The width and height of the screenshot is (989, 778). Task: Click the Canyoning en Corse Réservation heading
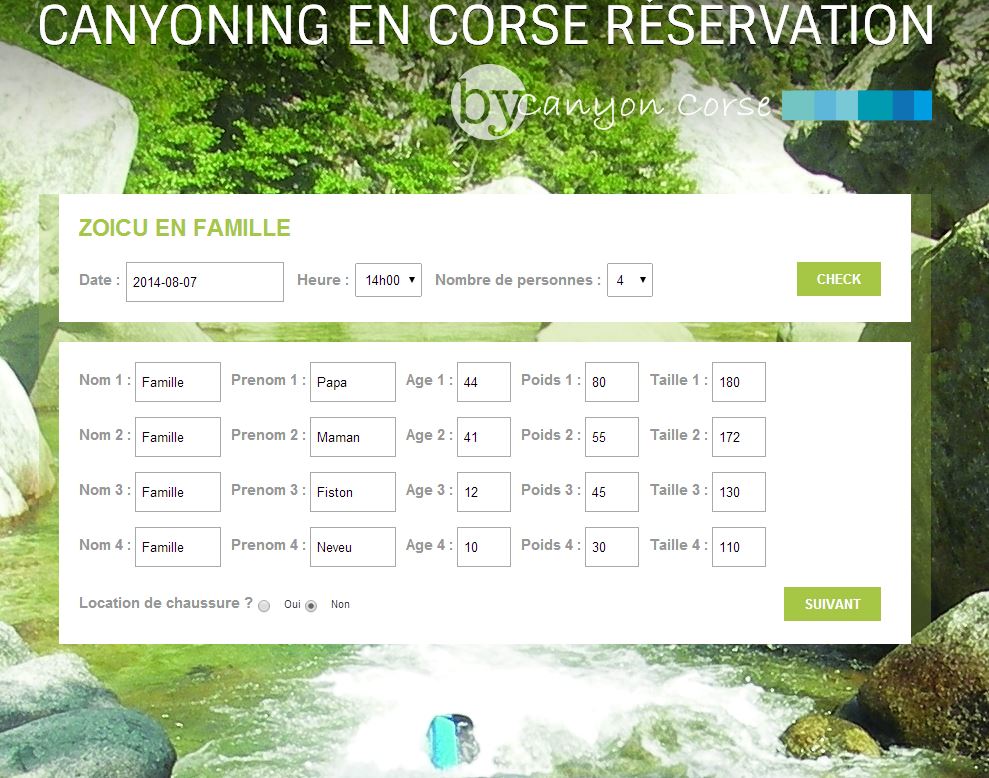tap(486, 24)
